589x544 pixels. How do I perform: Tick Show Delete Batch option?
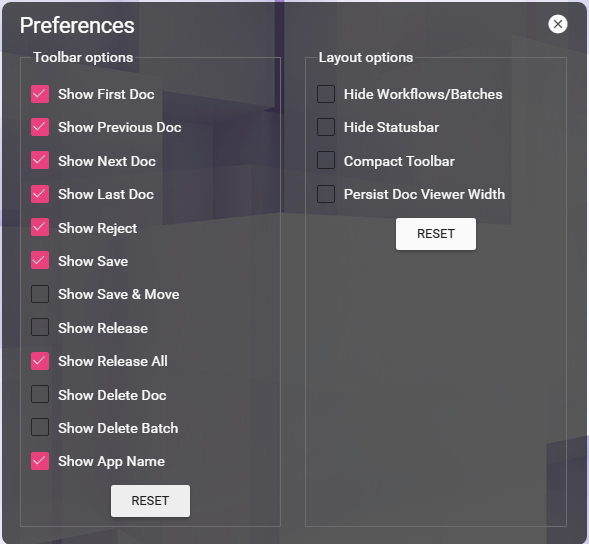coord(40,428)
